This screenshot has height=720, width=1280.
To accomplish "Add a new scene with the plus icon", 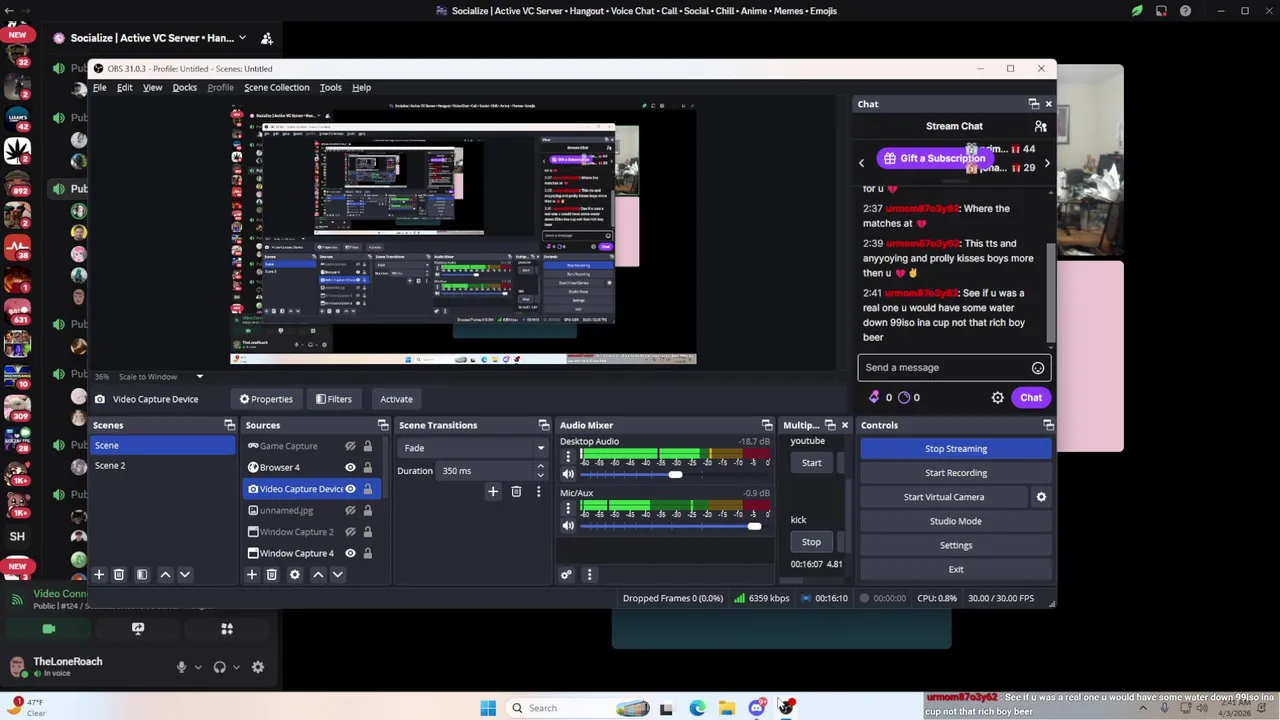I will (x=99, y=575).
